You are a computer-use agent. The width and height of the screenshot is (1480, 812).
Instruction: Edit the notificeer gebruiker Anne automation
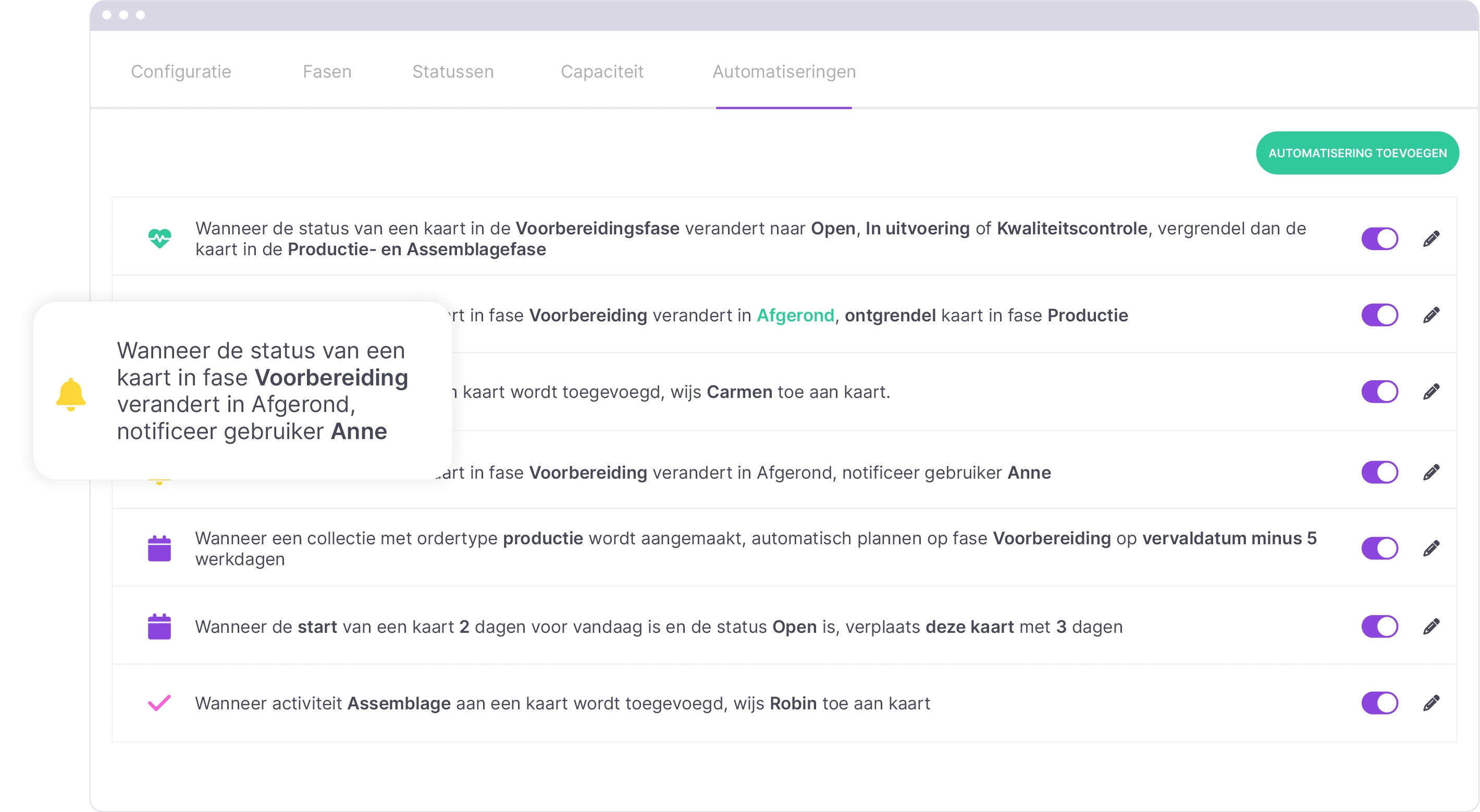(x=1431, y=472)
